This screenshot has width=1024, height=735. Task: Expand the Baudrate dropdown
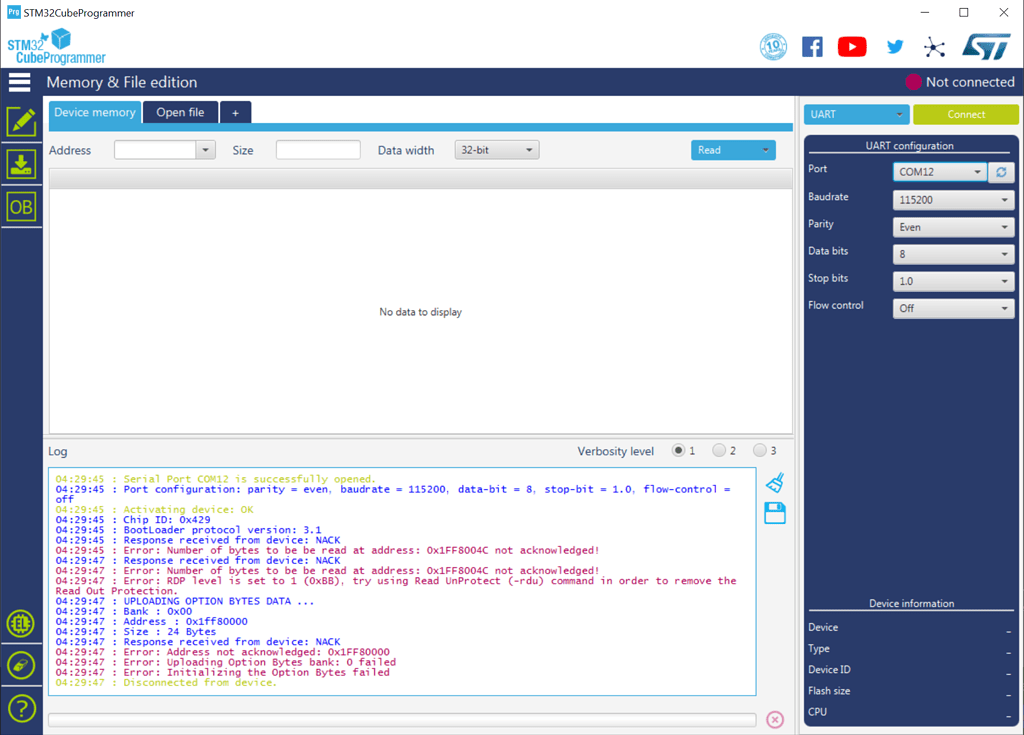pyautogui.click(x=953, y=200)
